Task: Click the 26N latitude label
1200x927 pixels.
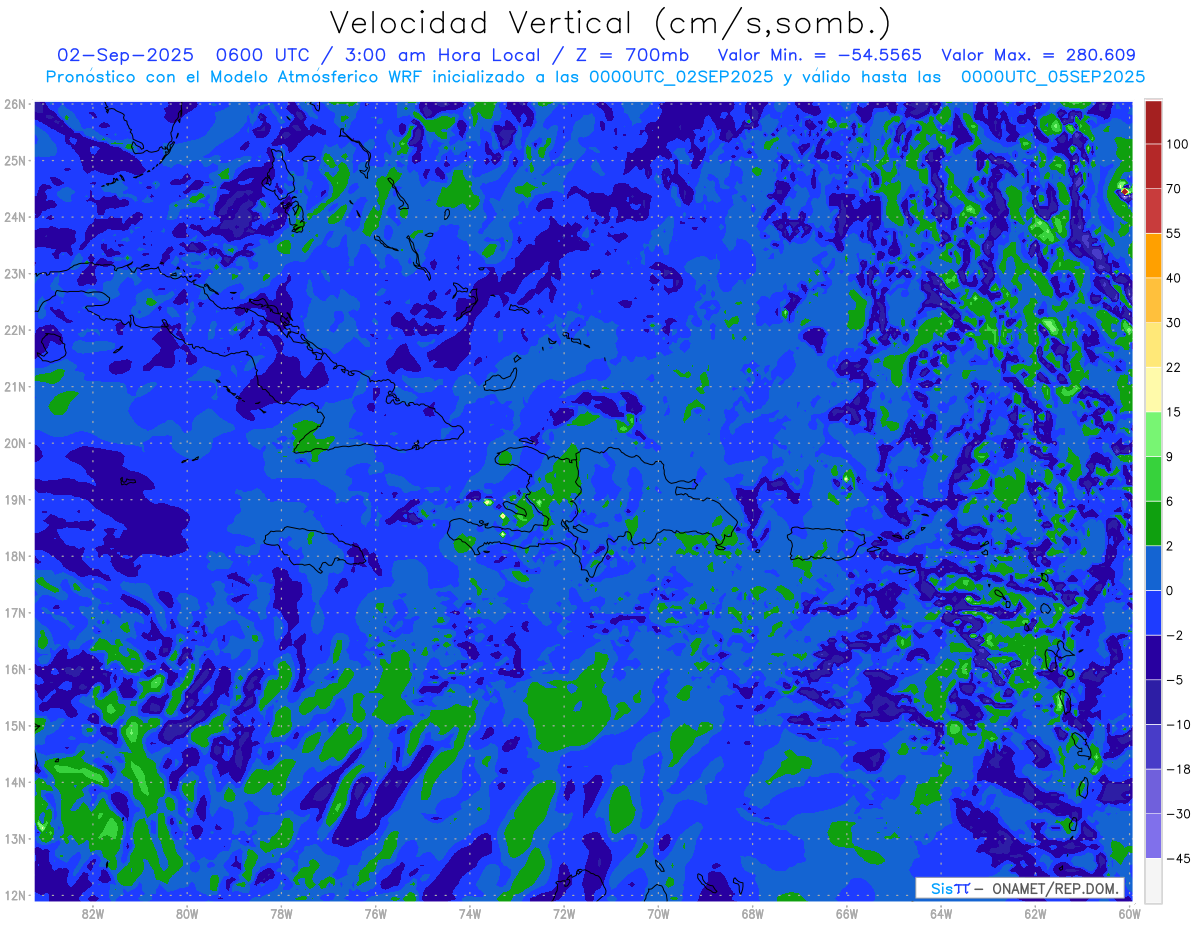Action: click(14, 104)
